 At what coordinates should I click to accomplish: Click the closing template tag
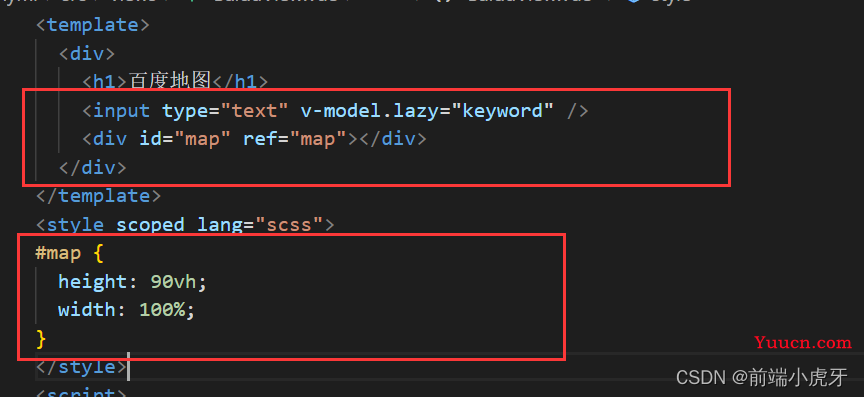point(98,196)
